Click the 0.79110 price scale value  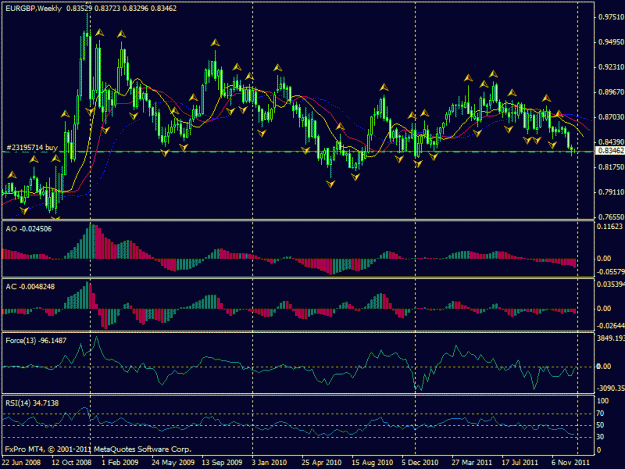611,192
